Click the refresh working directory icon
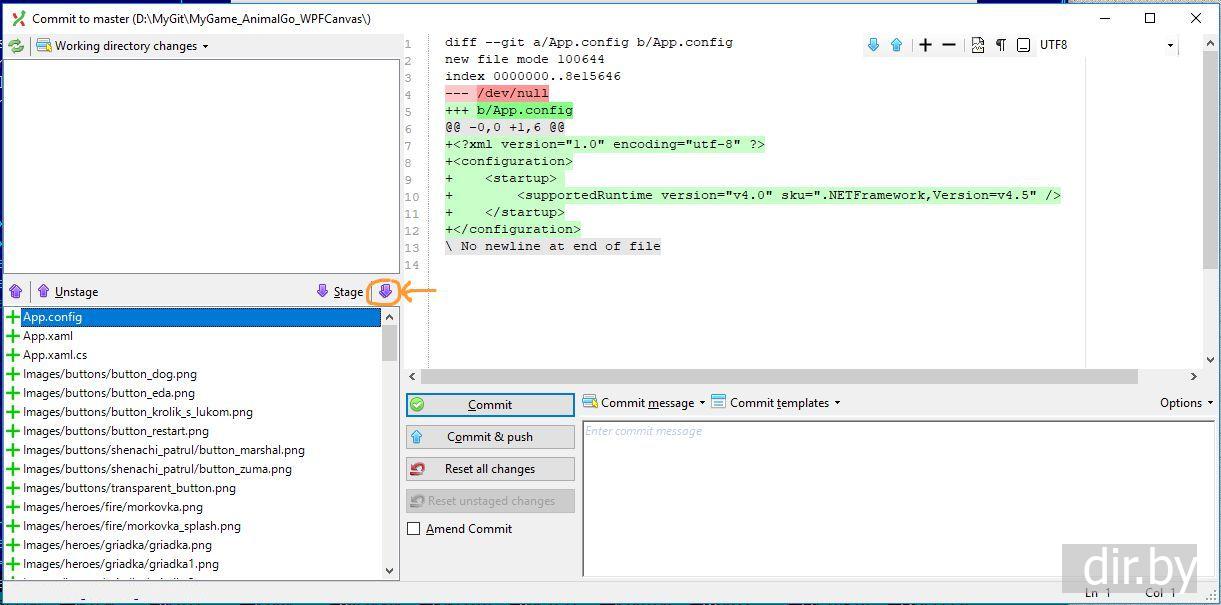 point(16,46)
